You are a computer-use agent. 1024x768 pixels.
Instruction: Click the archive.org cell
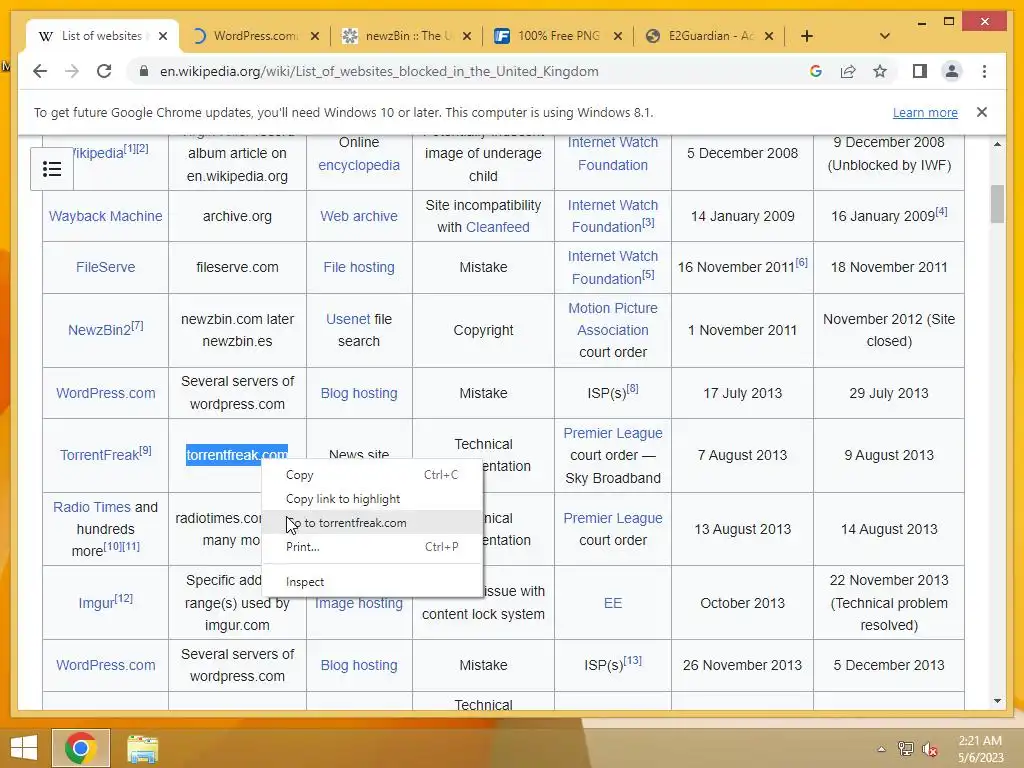coord(237,216)
